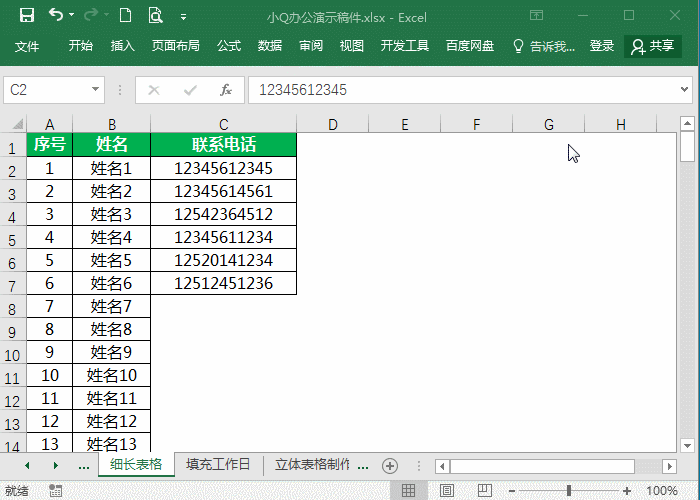Switch to the 填充工作日 sheet tab

[218, 464]
